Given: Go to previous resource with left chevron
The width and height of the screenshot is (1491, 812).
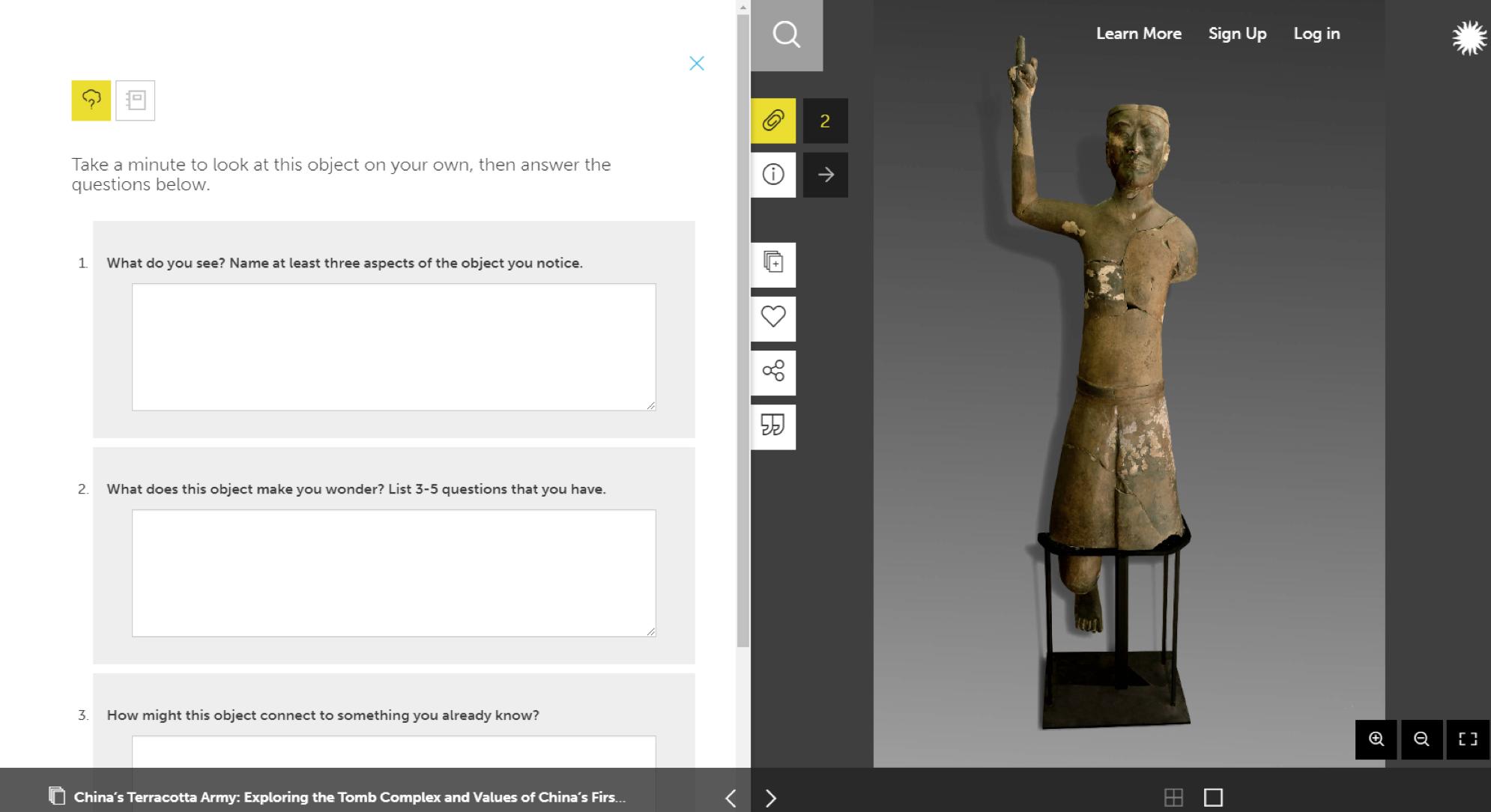Looking at the screenshot, I should click(731, 798).
